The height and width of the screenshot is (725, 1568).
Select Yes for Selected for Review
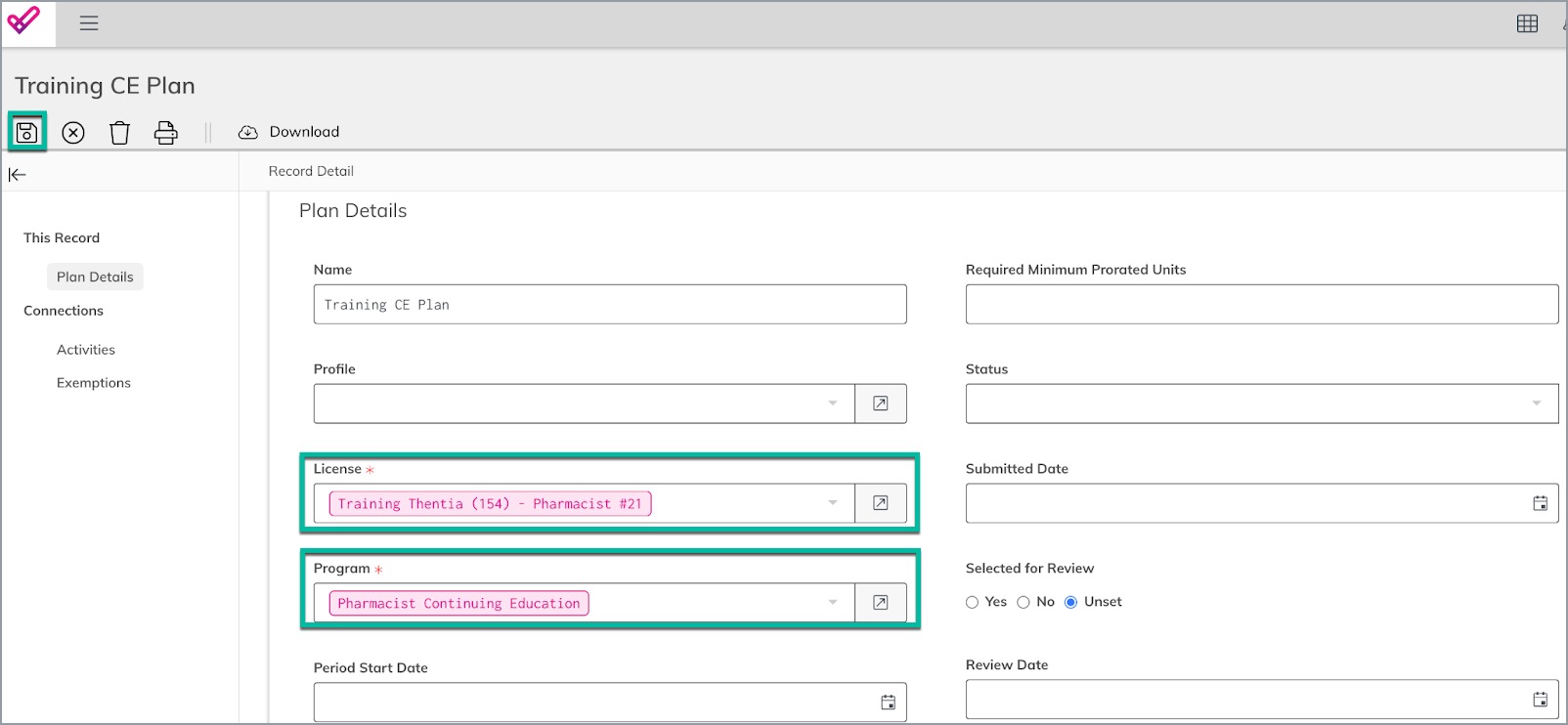click(972, 602)
